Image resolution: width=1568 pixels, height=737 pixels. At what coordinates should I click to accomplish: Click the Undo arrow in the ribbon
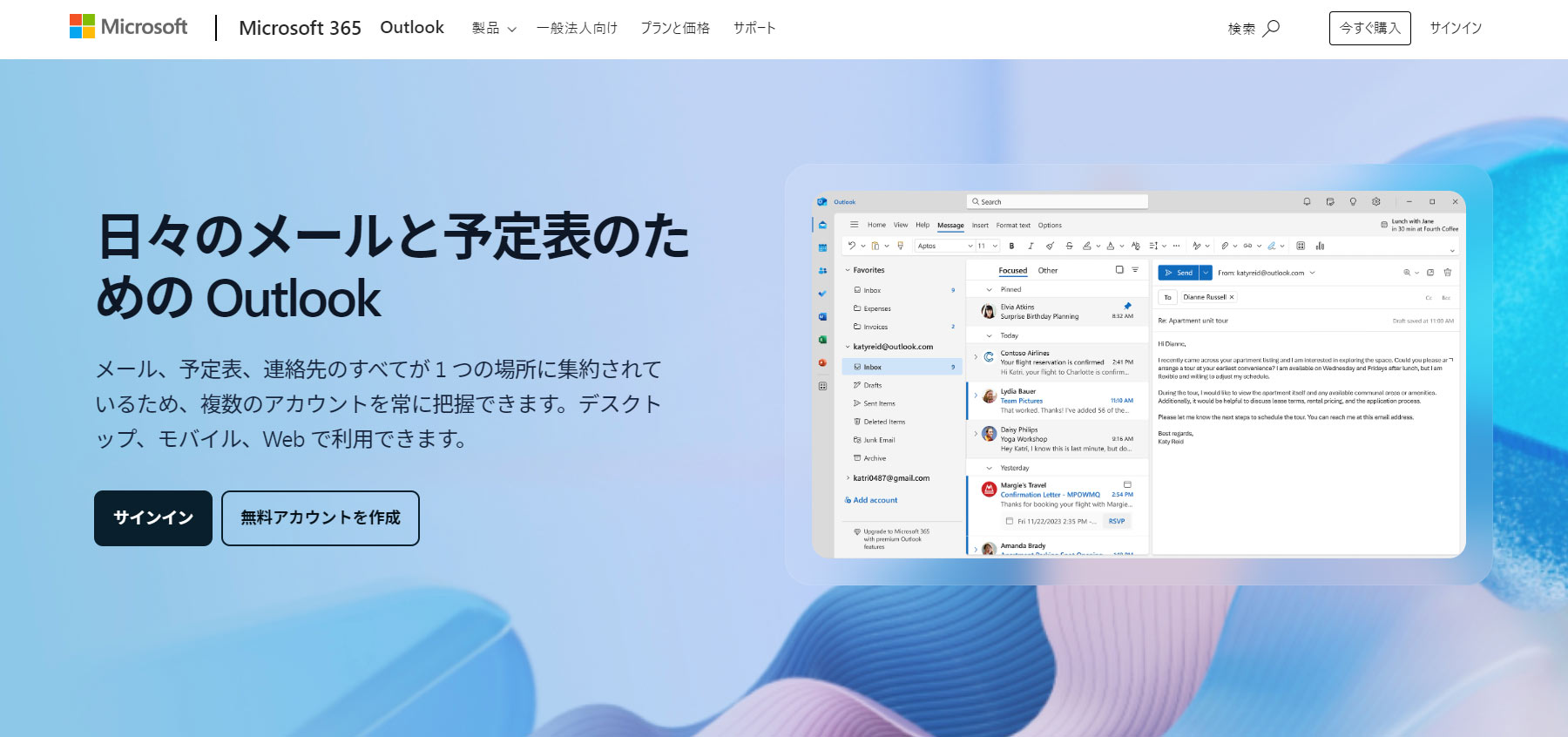click(x=851, y=246)
